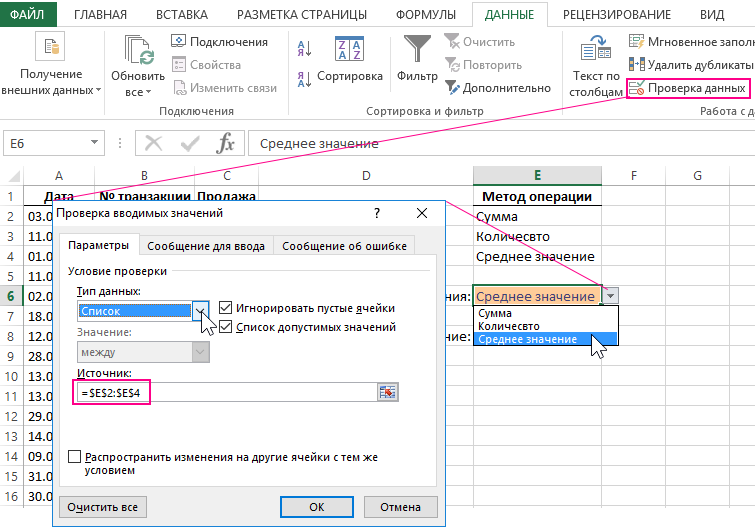Screen dimensions: 755x527
Task: Open Advanced filter options
Action: pyautogui.click(x=498, y=88)
